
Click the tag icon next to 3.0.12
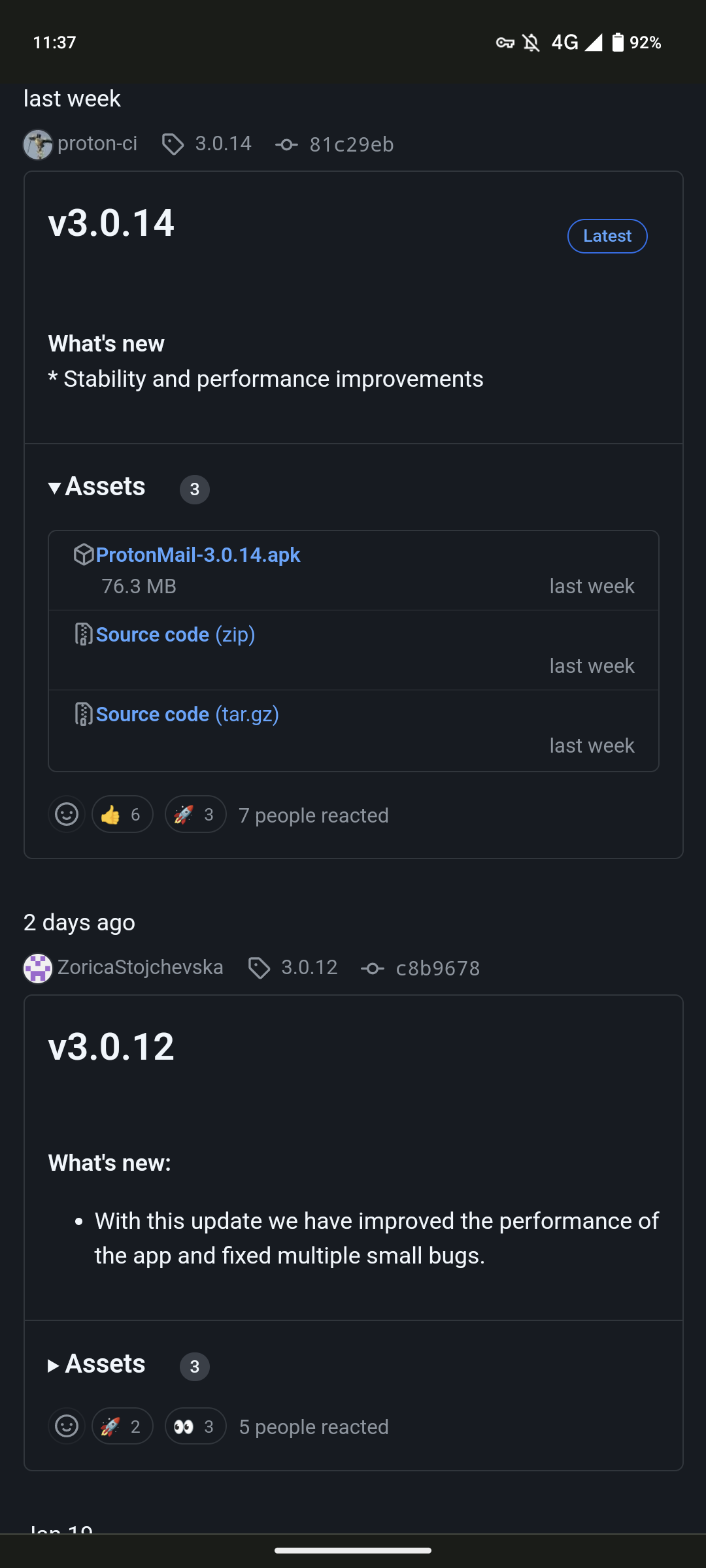[259, 968]
